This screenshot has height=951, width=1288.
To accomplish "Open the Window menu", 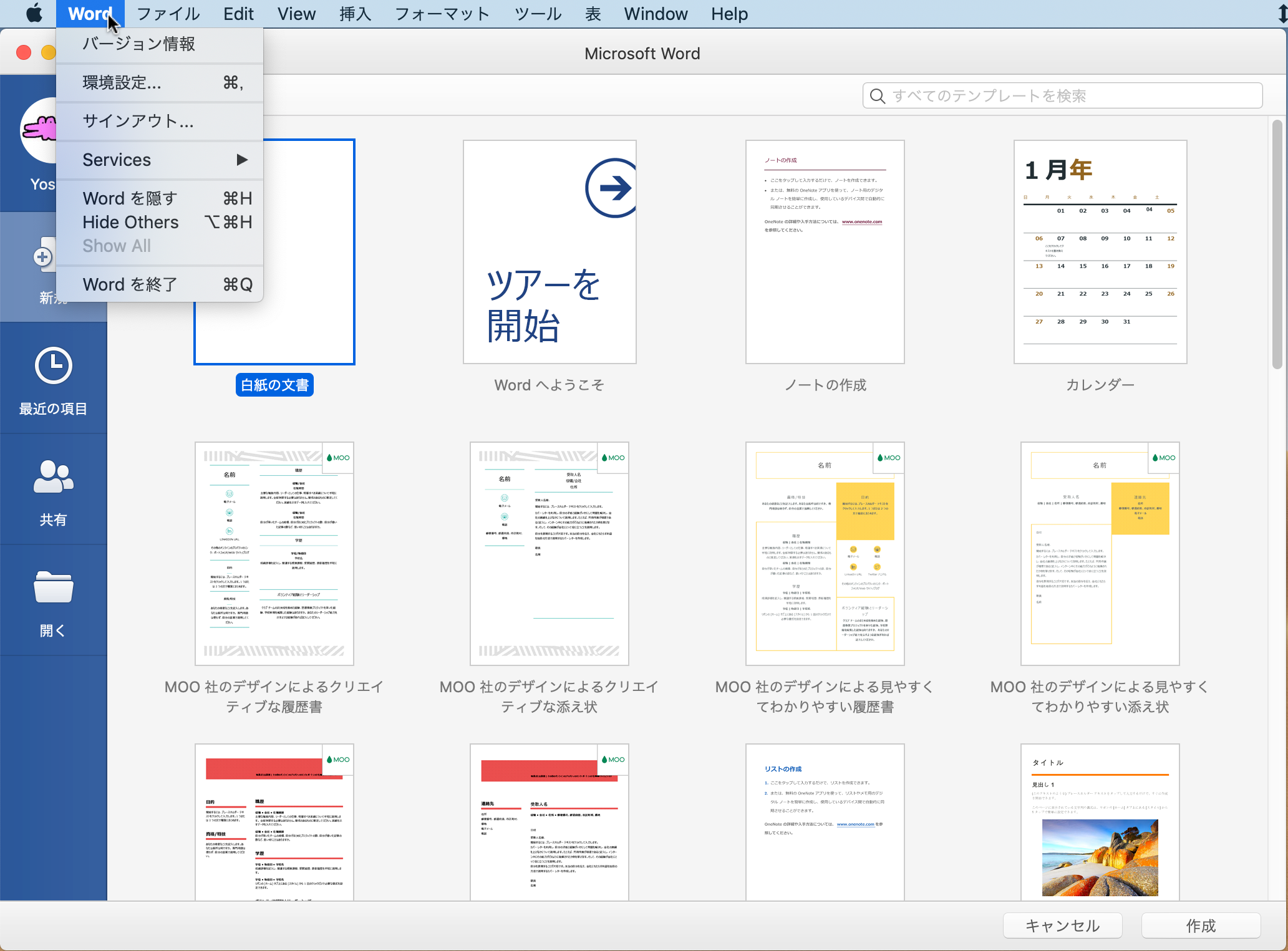I will pyautogui.click(x=656, y=14).
